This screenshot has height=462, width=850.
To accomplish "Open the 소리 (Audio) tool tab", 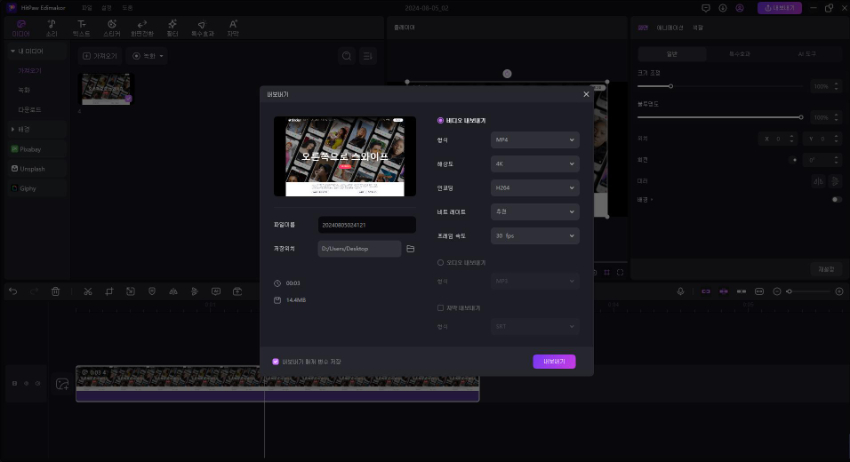I will tap(51, 26).
